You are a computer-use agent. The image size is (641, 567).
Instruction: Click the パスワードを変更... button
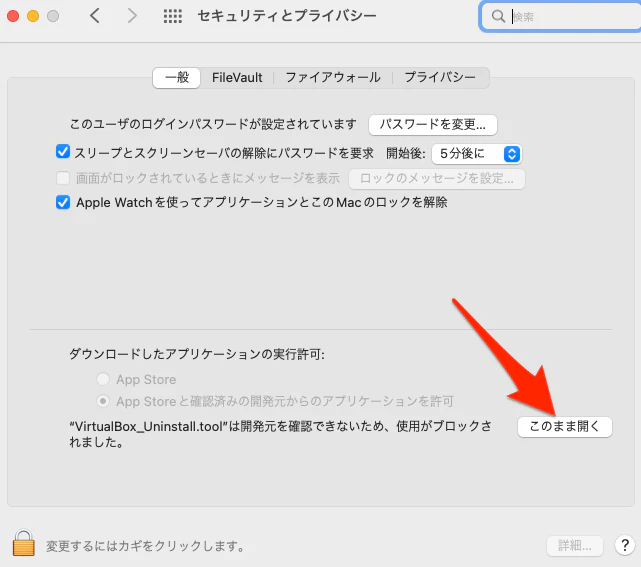click(433, 124)
